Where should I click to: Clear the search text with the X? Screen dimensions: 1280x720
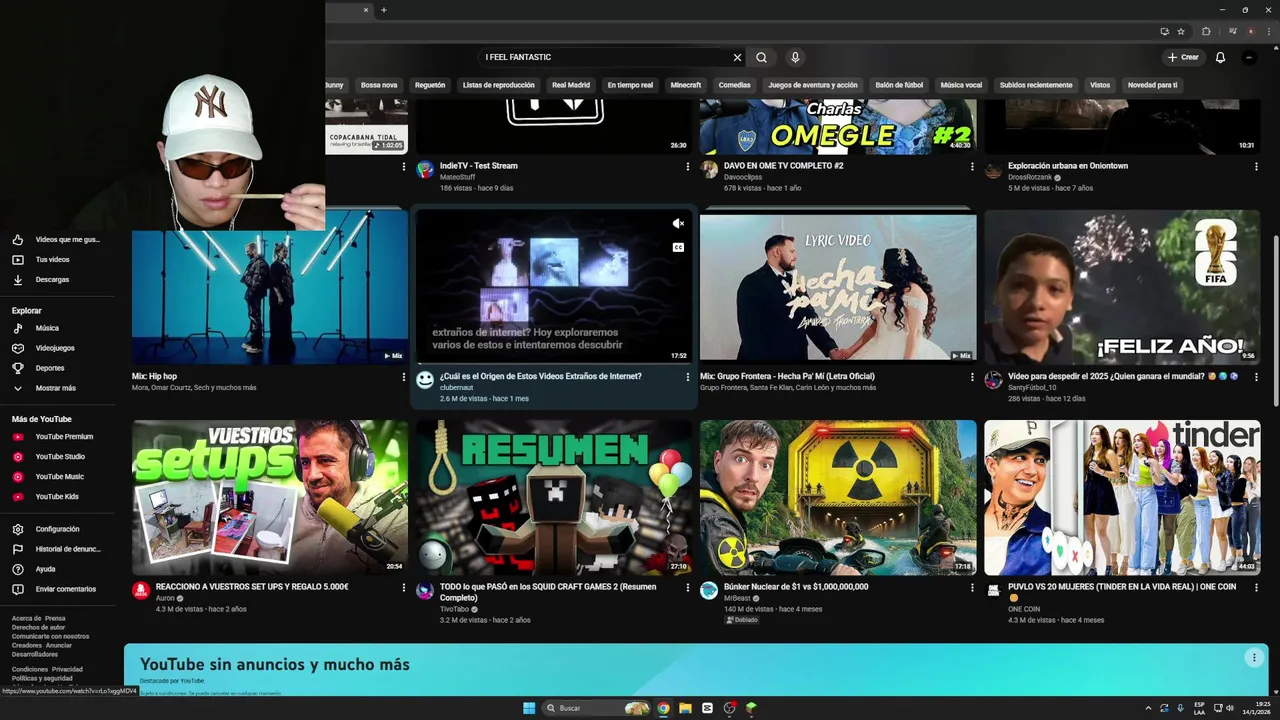point(737,57)
